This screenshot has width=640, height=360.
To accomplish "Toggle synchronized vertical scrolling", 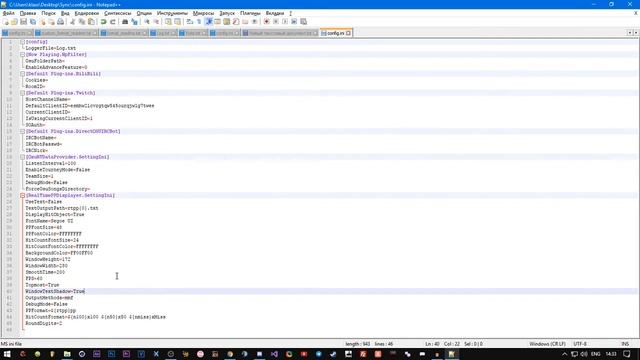I will [x=168, y=22].
